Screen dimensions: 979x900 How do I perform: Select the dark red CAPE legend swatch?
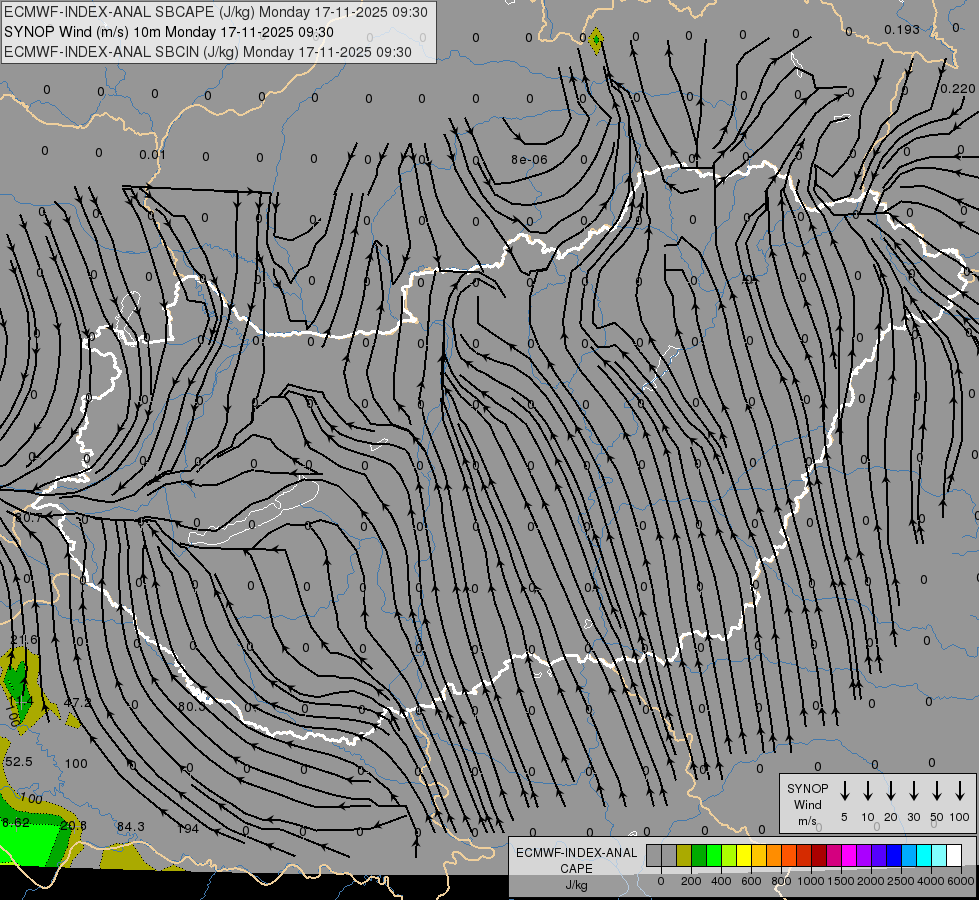click(x=819, y=855)
